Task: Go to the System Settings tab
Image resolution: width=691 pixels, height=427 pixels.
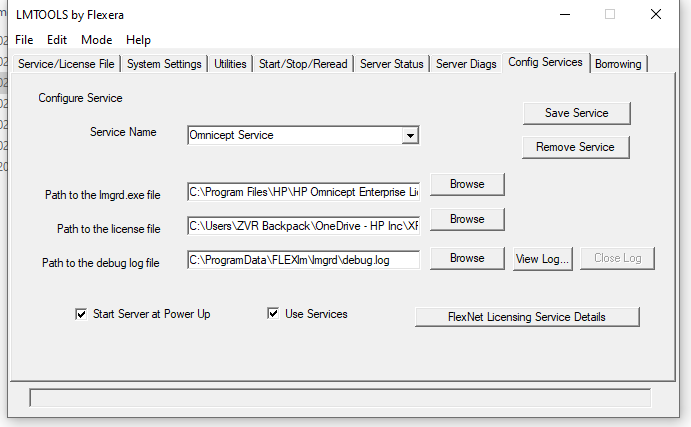Action: point(165,64)
